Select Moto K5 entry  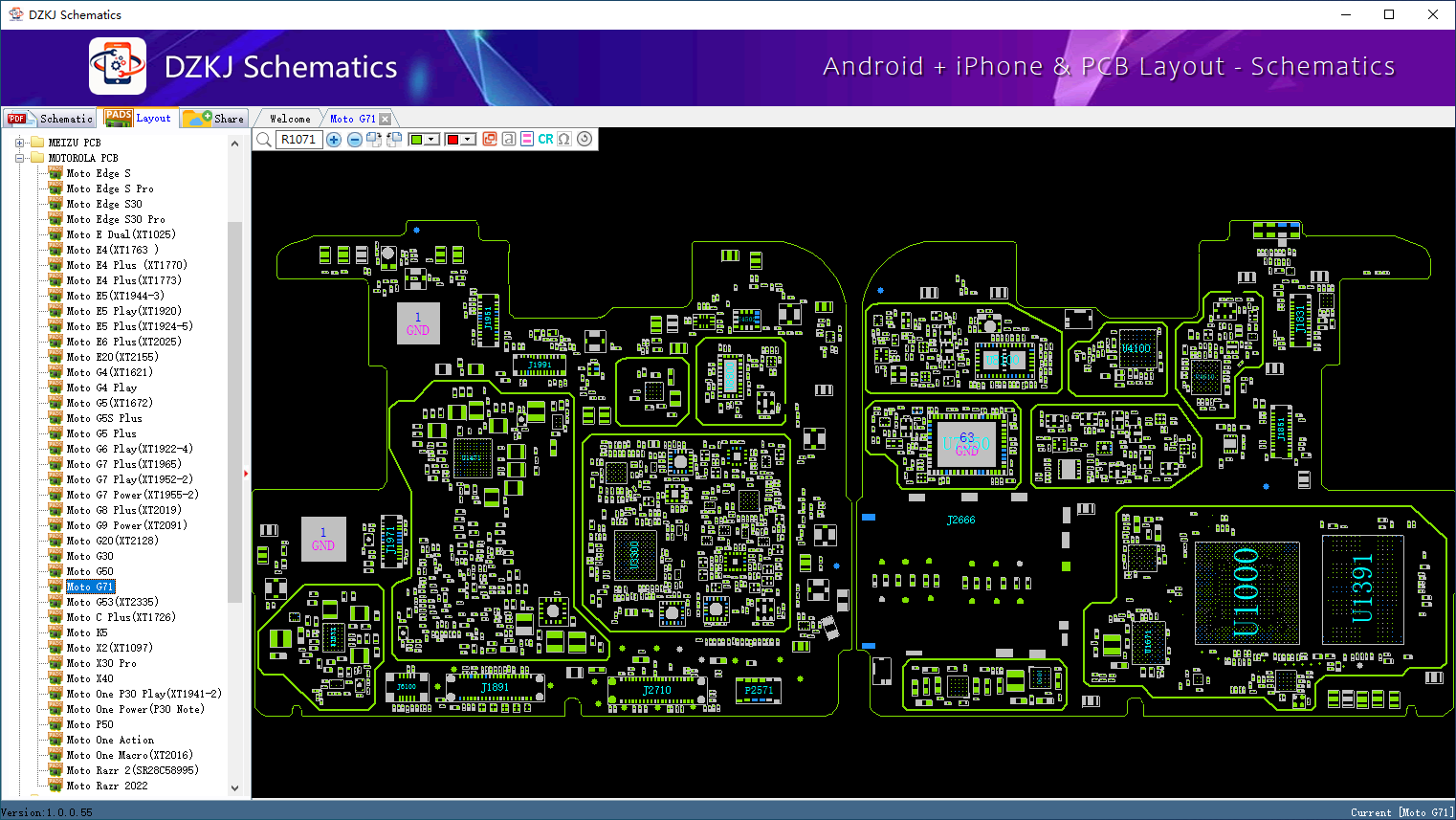tap(87, 632)
